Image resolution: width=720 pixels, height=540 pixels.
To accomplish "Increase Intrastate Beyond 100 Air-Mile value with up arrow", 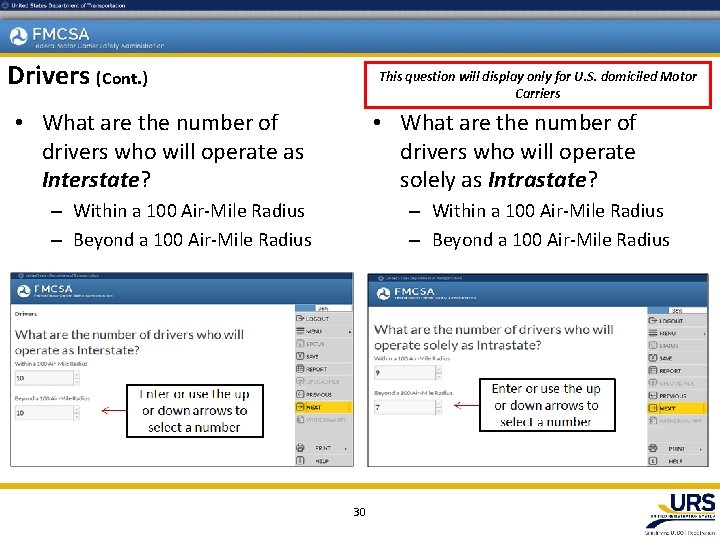I will tap(439, 404).
